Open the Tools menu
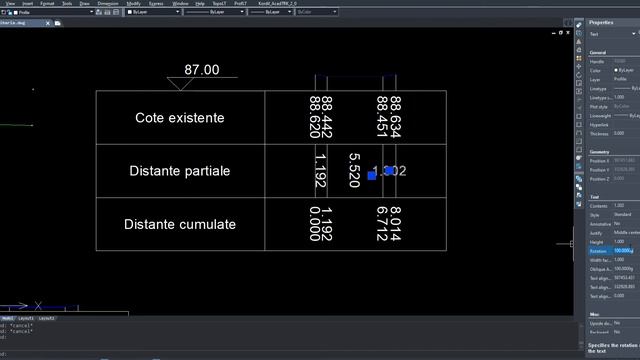Viewport: 640px width, 360px height. pos(67,3)
